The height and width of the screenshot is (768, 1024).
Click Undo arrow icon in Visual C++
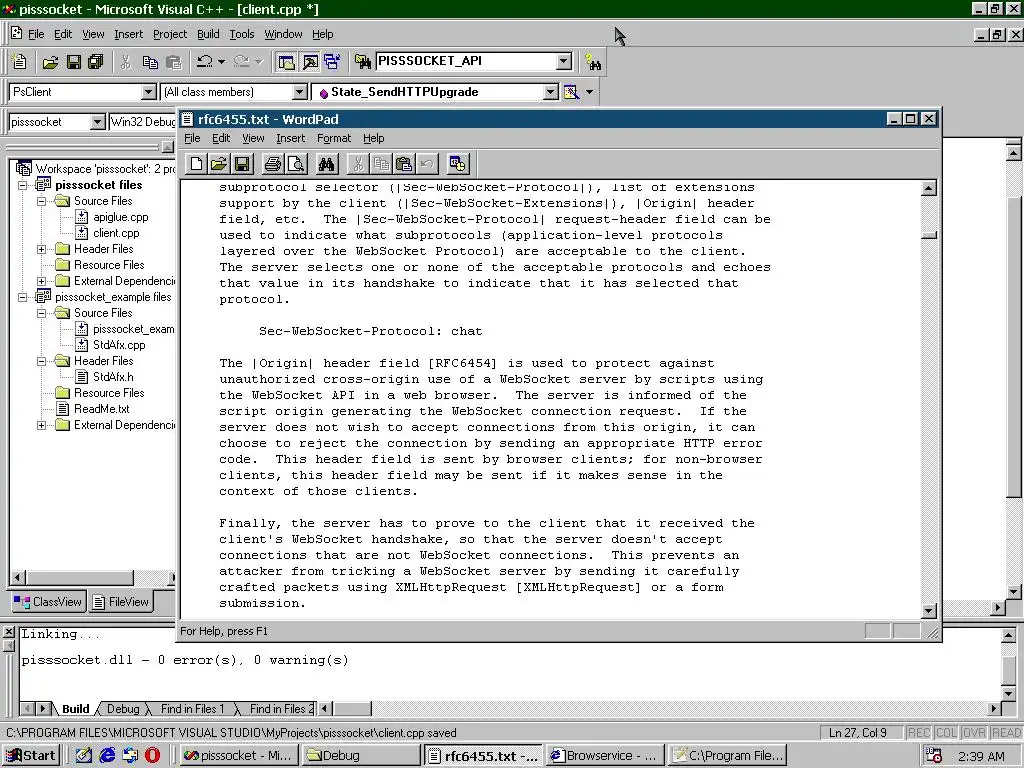pos(205,62)
